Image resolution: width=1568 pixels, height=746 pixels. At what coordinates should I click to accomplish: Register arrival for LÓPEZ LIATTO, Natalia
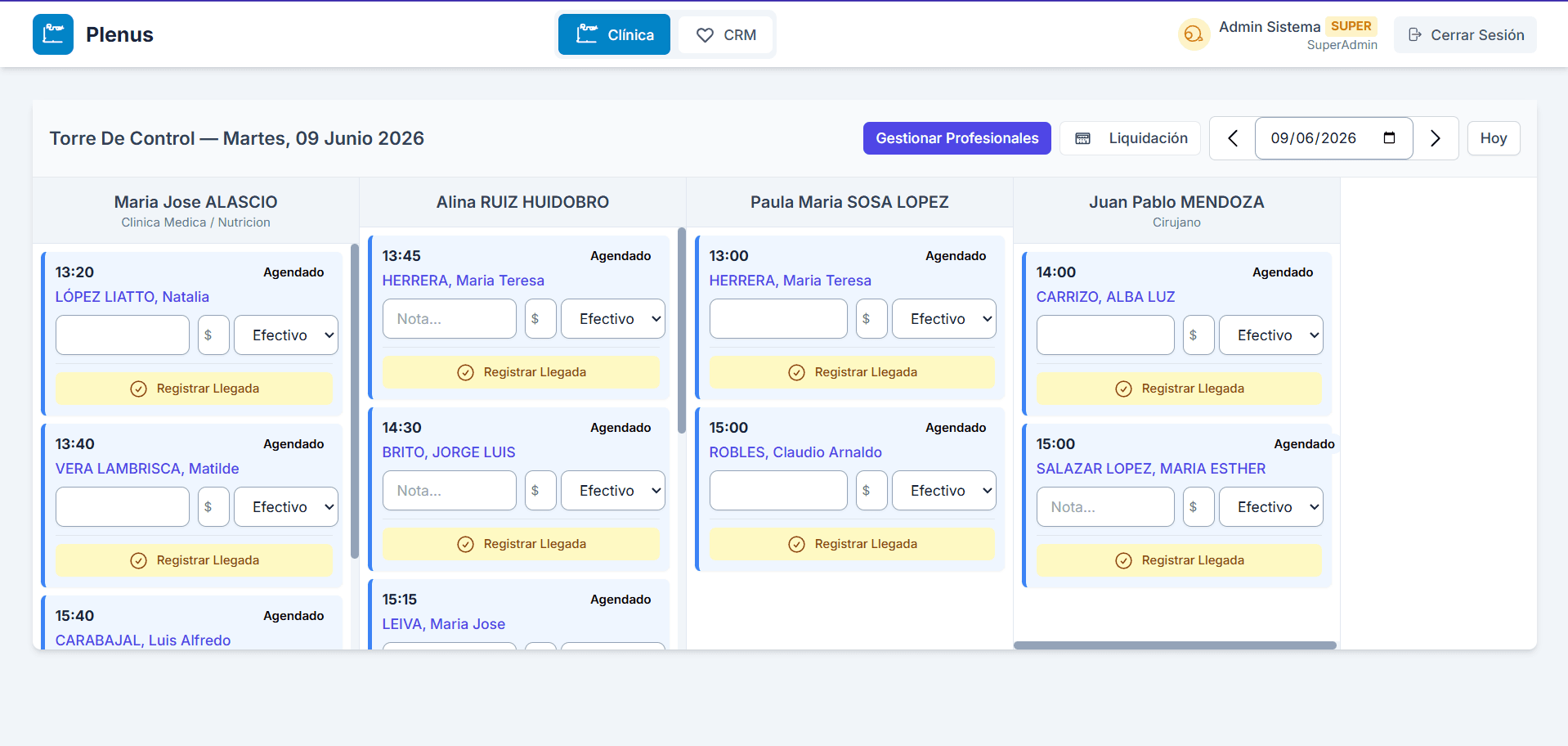click(x=195, y=389)
